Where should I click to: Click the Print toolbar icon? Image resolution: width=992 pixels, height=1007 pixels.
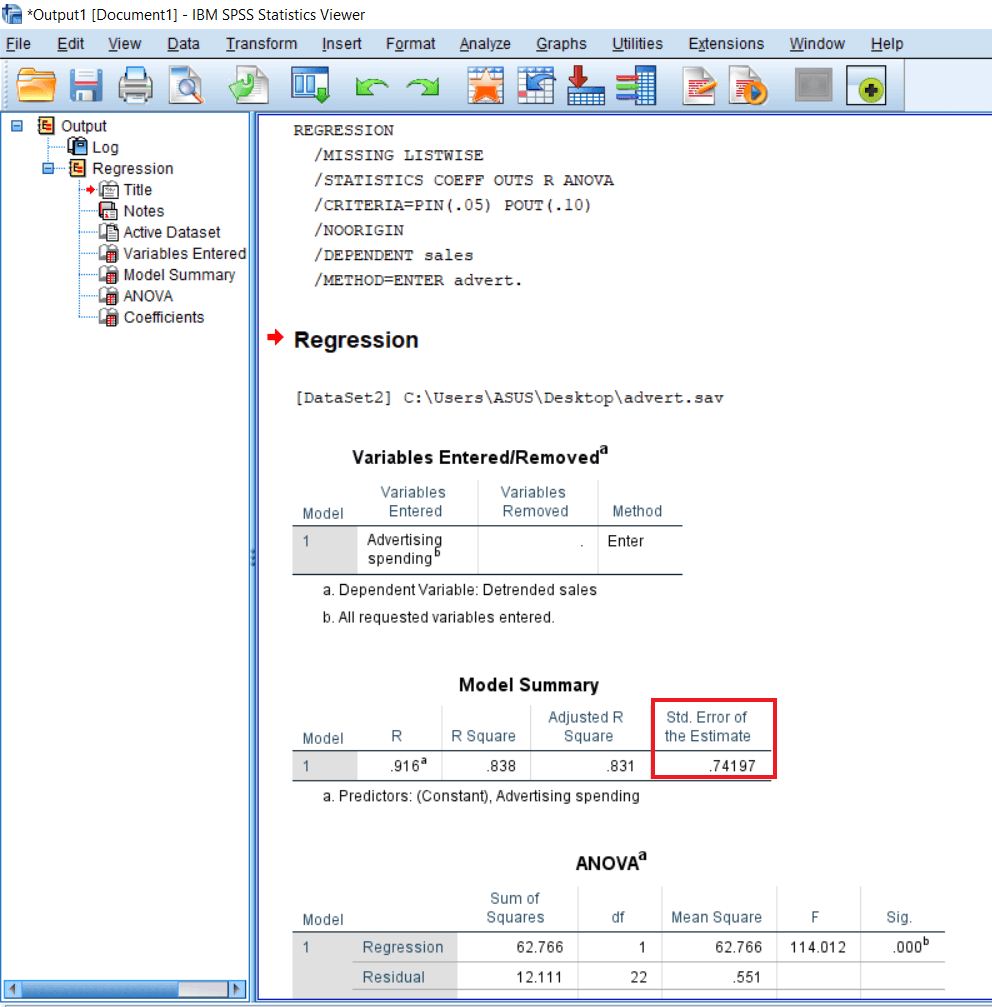(x=135, y=87)
